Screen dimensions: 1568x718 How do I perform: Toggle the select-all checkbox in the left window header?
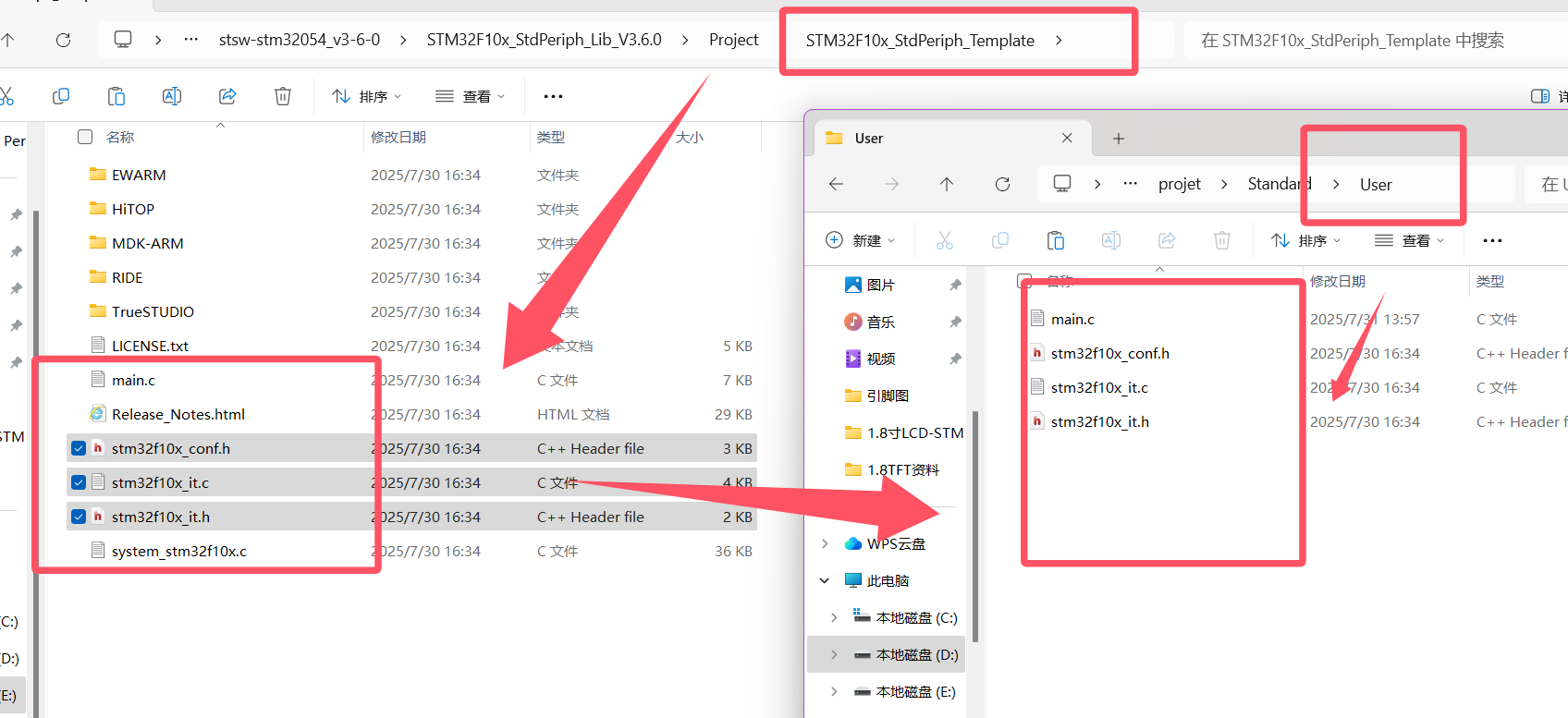85,137
